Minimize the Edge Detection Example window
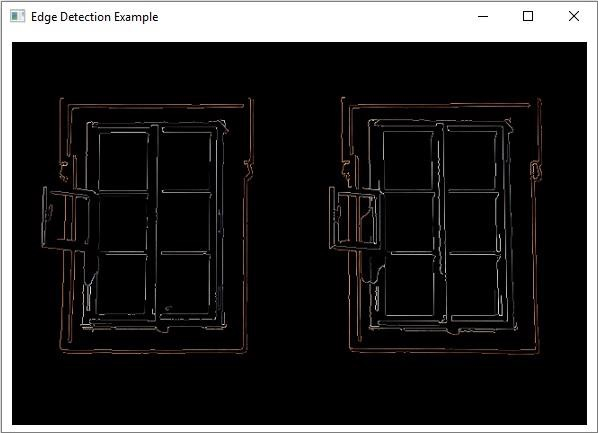Viewport: 600px width, 433px height. [x=483, y=16]
